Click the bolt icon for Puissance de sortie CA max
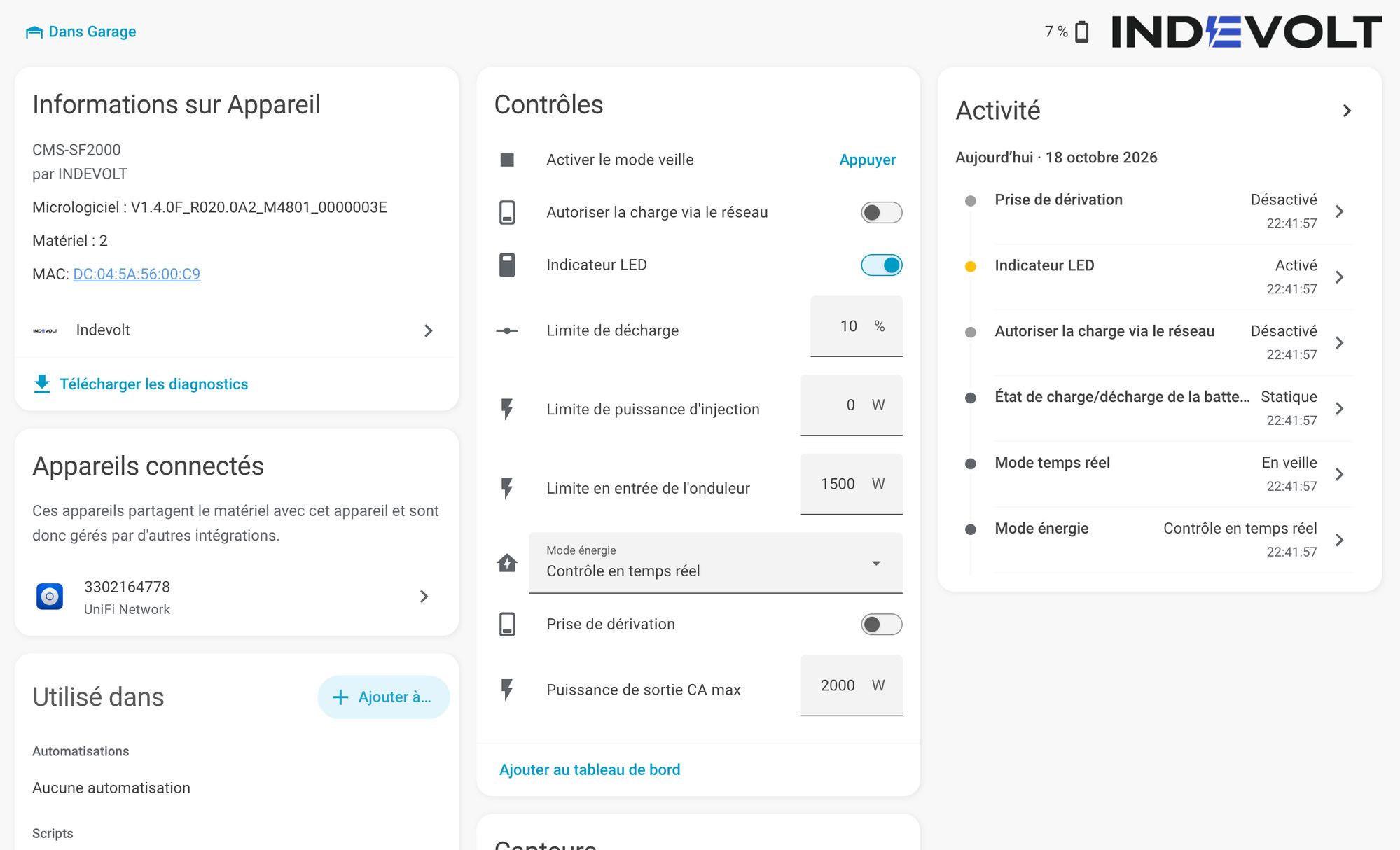1400x850 pixels. pos(507,690)
